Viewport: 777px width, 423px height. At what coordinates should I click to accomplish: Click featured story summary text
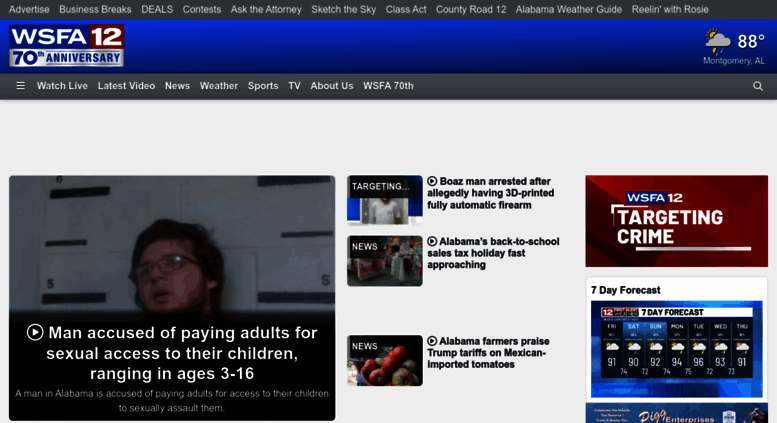[172, 401]
